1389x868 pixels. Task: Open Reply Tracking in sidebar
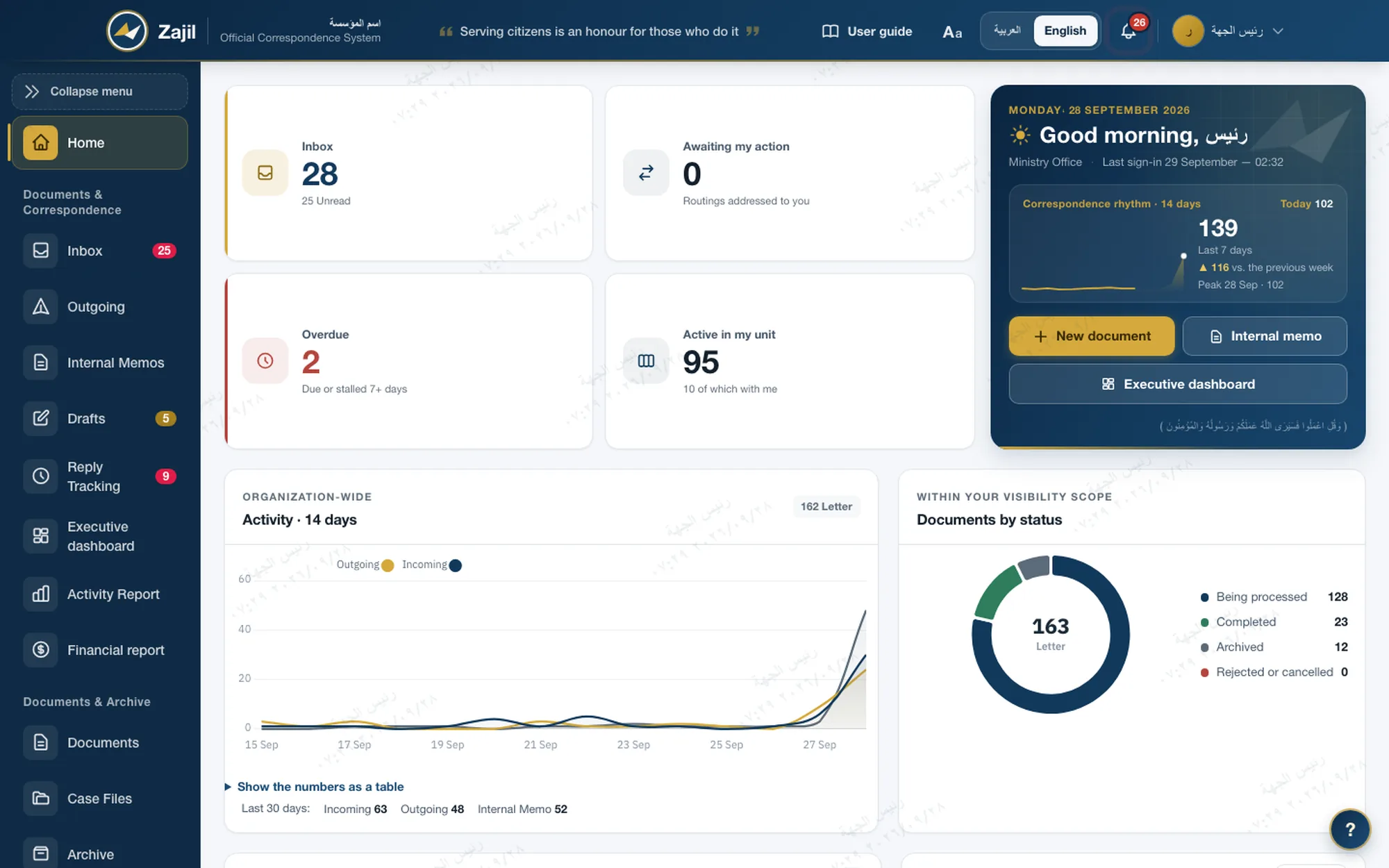tap(99, 476)
